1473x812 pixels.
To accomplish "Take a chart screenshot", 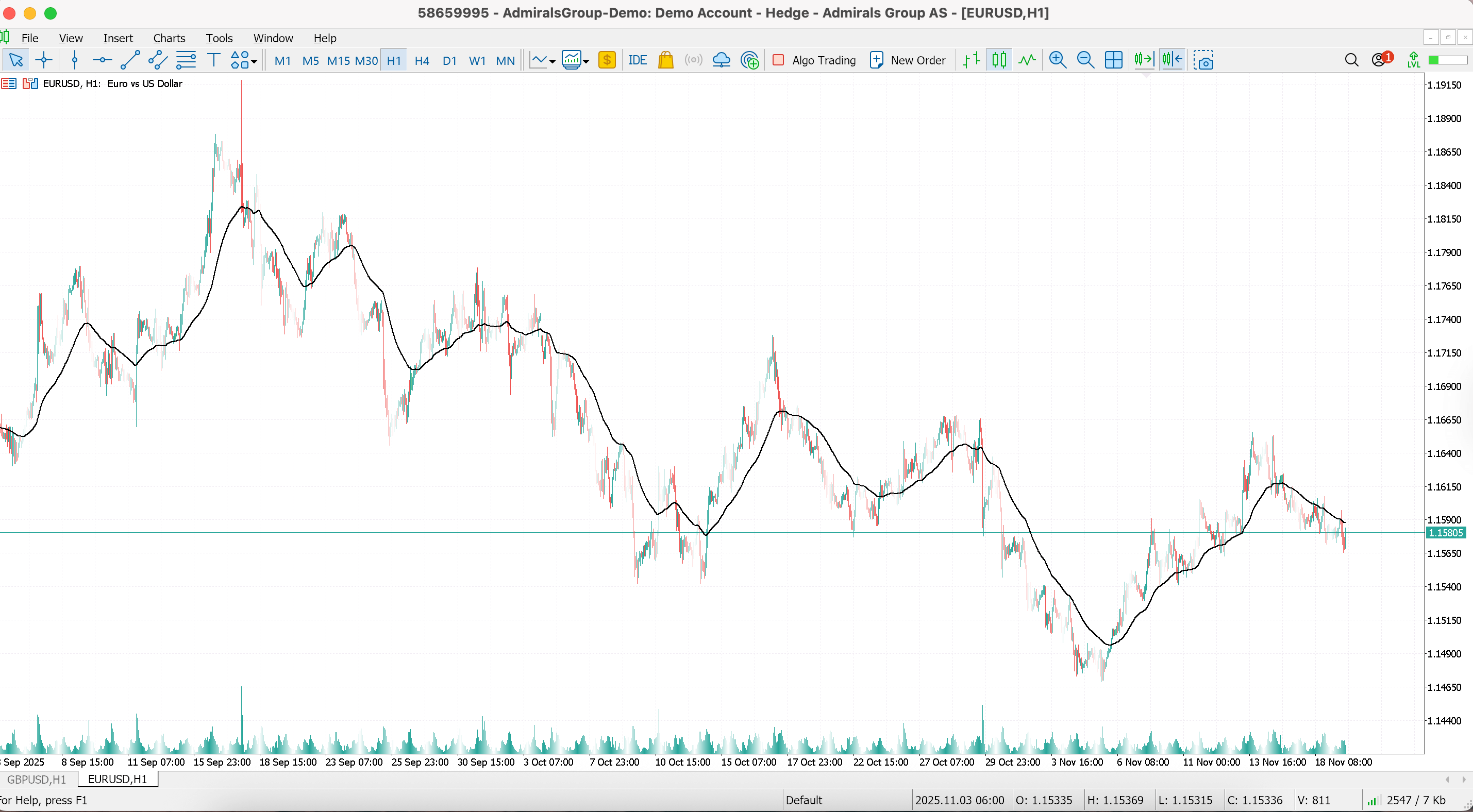I will tap(1203, 60).
